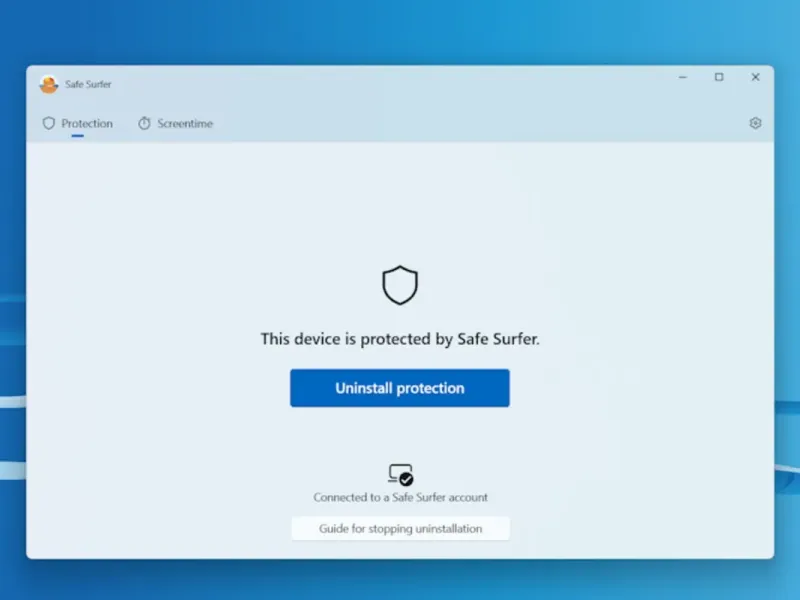
Task: Select the 'This device is protected by Safe Surfer.' text
Action: [400, 339]
